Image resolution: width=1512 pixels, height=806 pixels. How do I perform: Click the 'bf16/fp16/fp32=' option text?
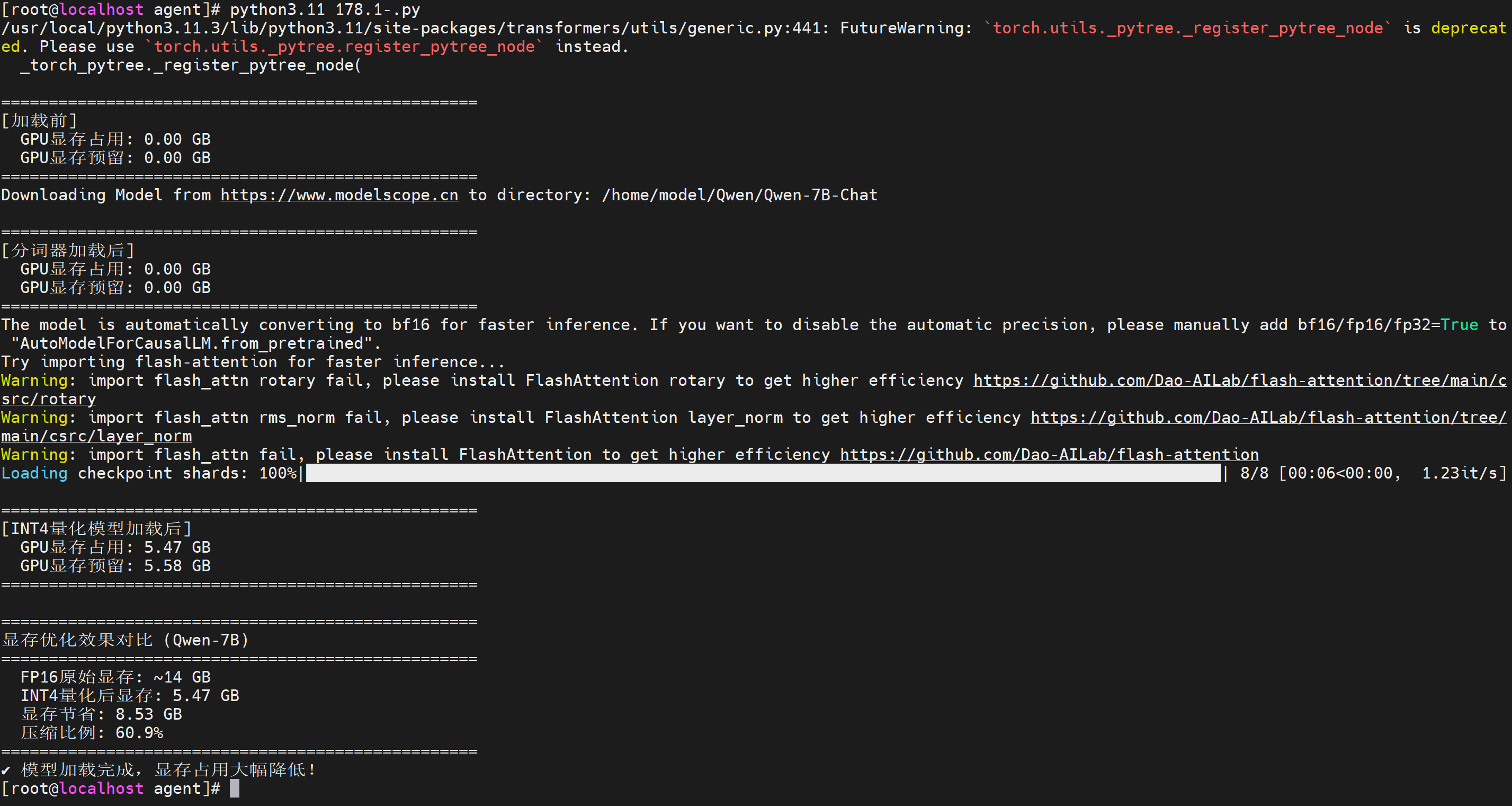pos(1369,325)
